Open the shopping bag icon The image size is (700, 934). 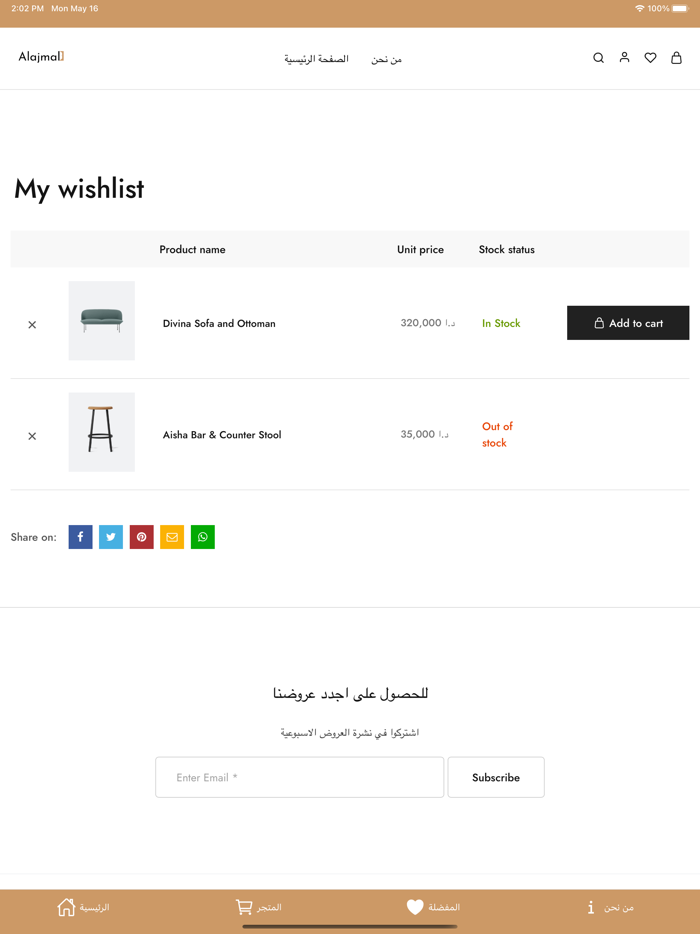tap(676, 58)
